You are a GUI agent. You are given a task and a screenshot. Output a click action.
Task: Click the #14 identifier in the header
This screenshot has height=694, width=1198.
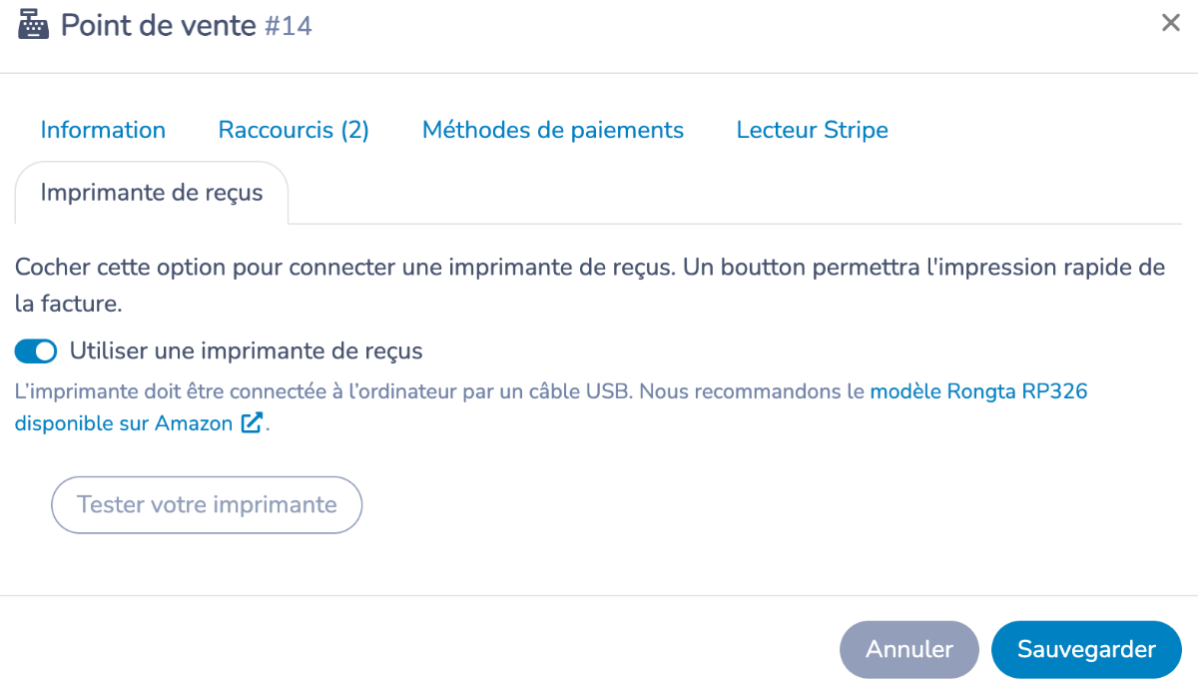tap(288, 26)
